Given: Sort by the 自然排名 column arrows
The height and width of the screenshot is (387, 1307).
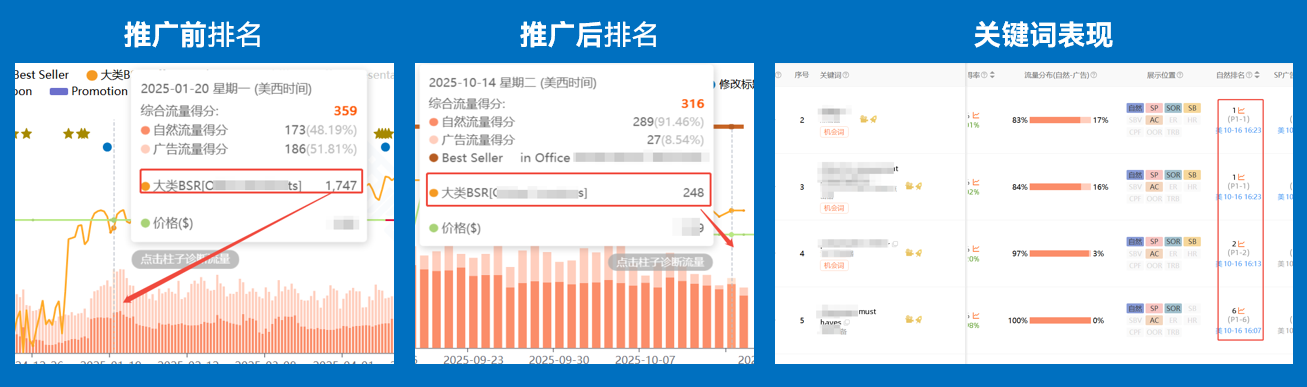Looking at the screenshot, I should pos(1257,75).
